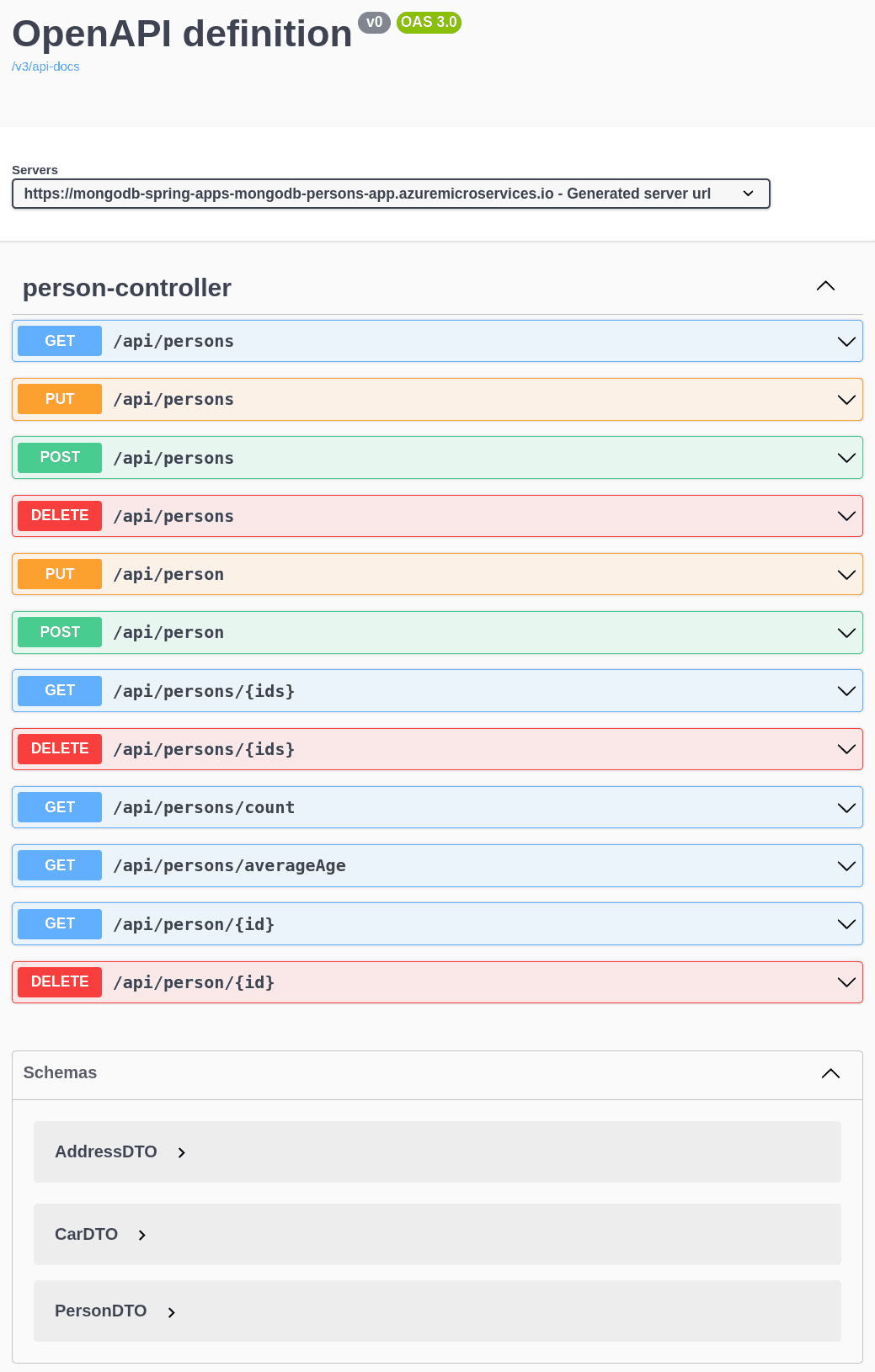Expand GET /api/person/{id} chevron
This screenshot has height=1372, width=875.
tap(846, 924)
